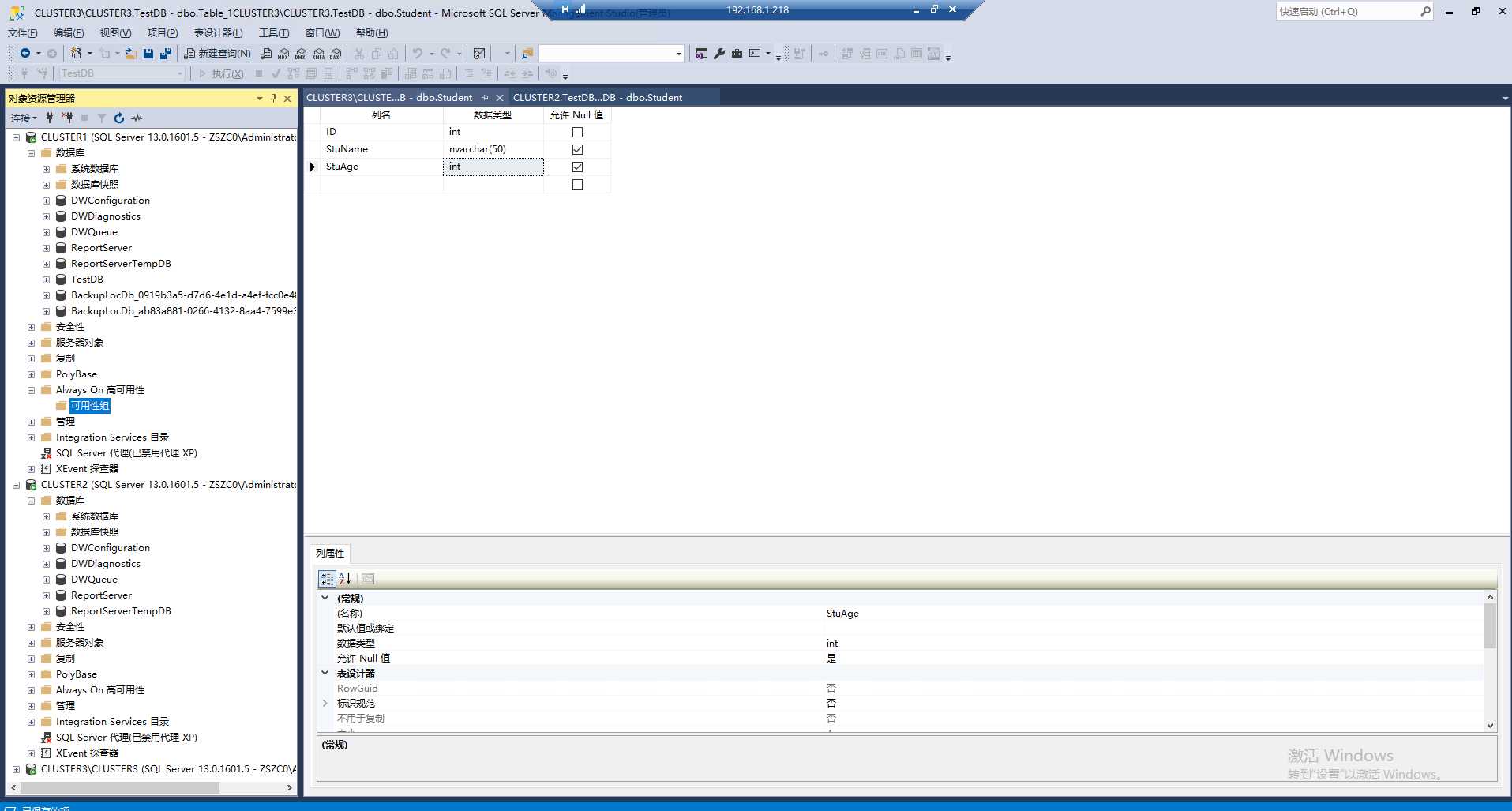This screenshot has height=811, width=1512.
Task: Select ReportServerTempDB under CLUSTER1
Action: click(x=121, y=264)
